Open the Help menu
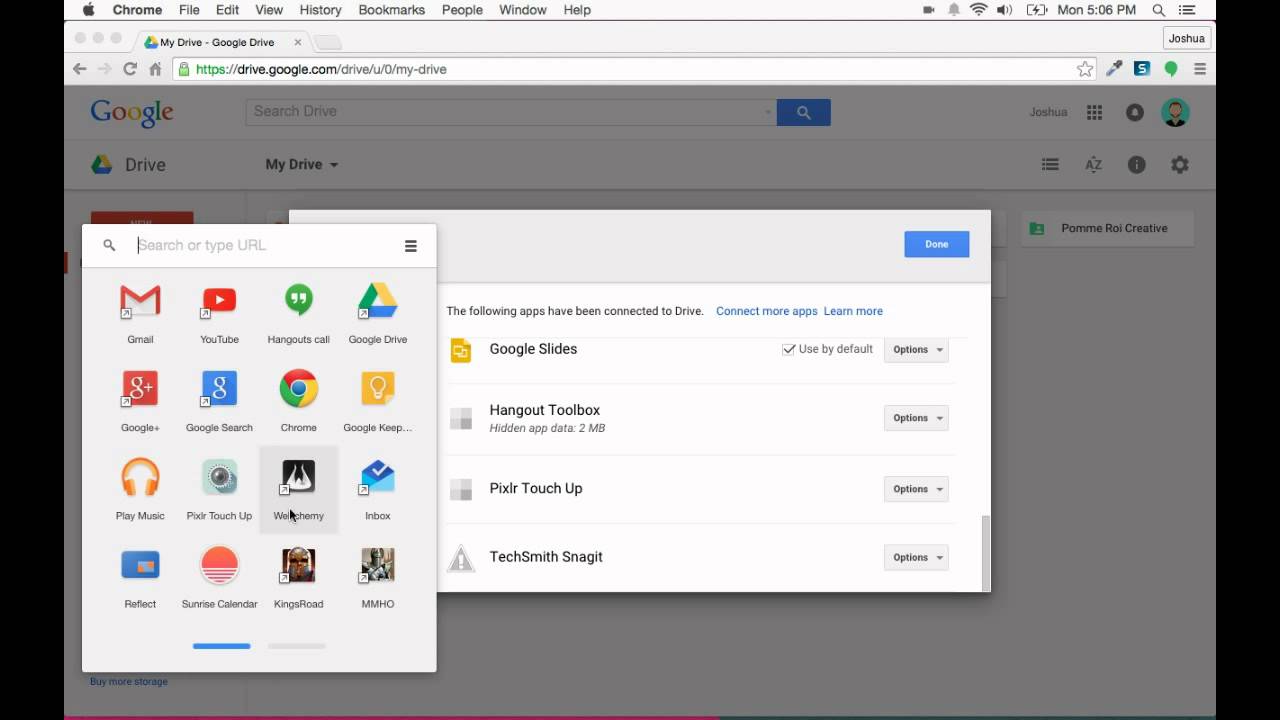The width and height of the screenshot is (1280, 720). [x=577, y=10]
